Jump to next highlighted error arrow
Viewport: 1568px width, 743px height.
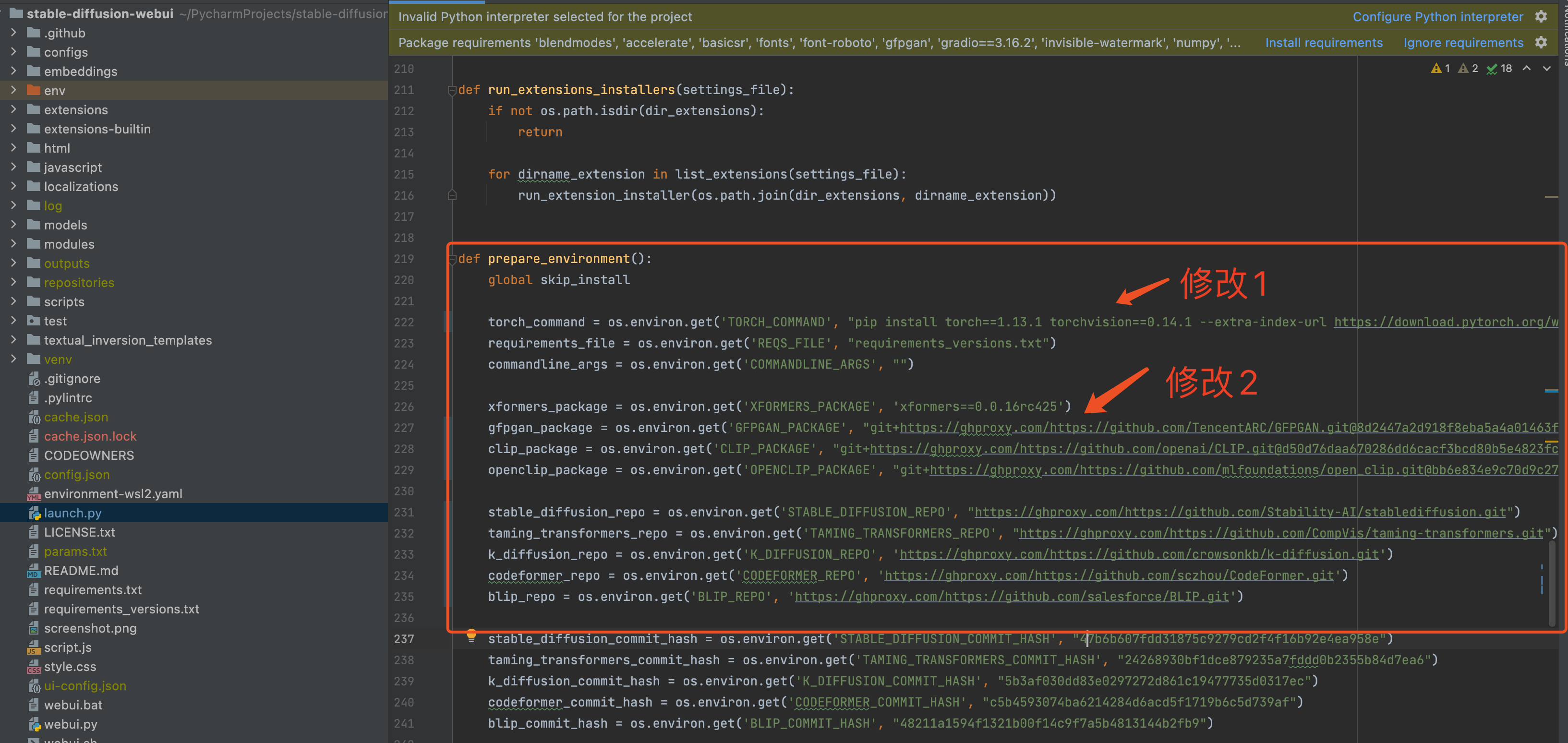coord(1546,68)
